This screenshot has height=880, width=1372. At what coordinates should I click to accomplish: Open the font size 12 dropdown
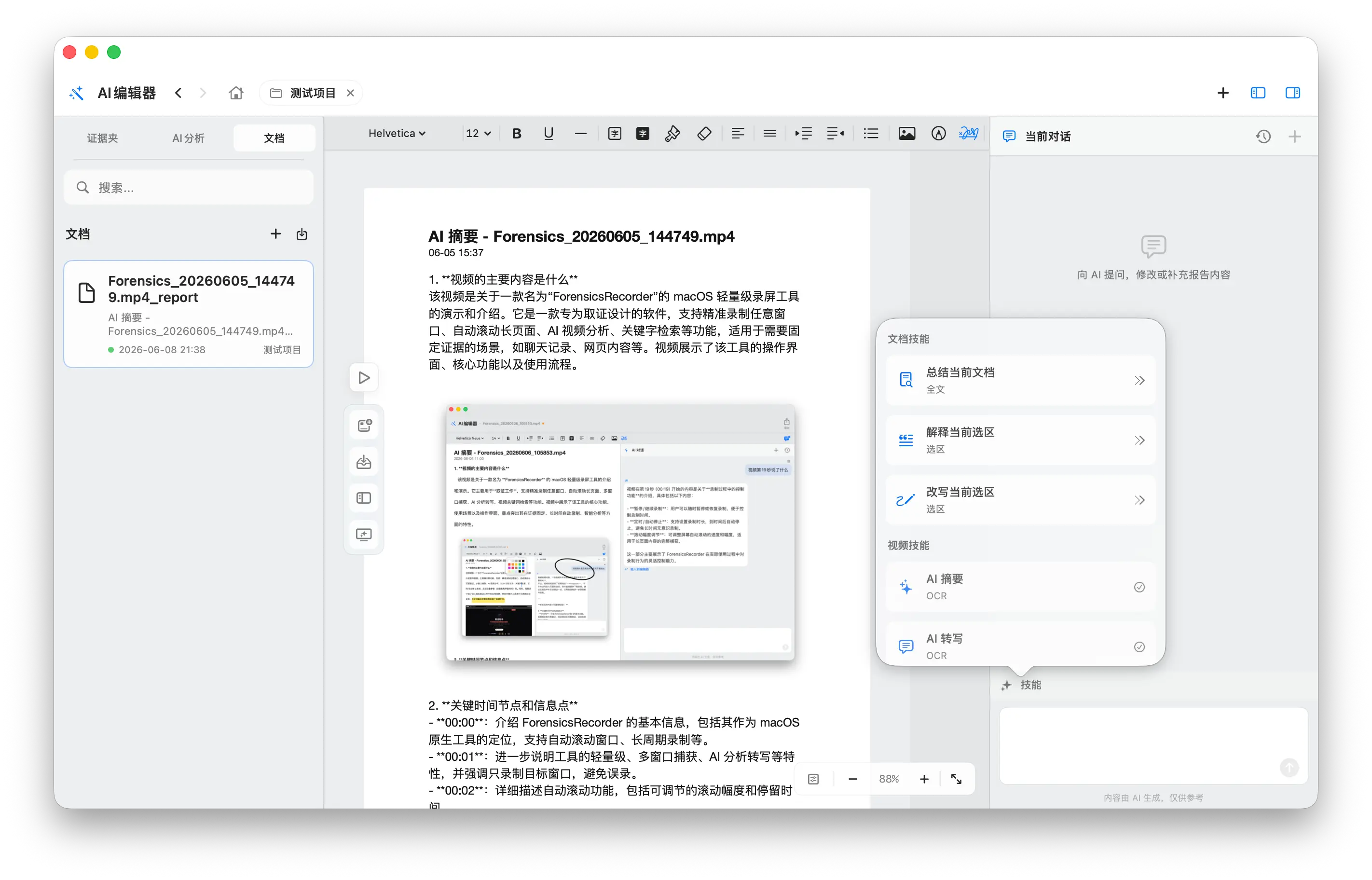pos(478,133)
